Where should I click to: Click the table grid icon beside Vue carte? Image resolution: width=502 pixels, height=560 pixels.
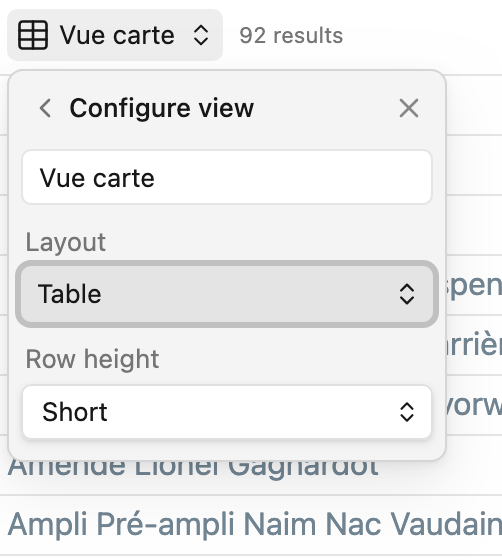(x=33, y=35)
